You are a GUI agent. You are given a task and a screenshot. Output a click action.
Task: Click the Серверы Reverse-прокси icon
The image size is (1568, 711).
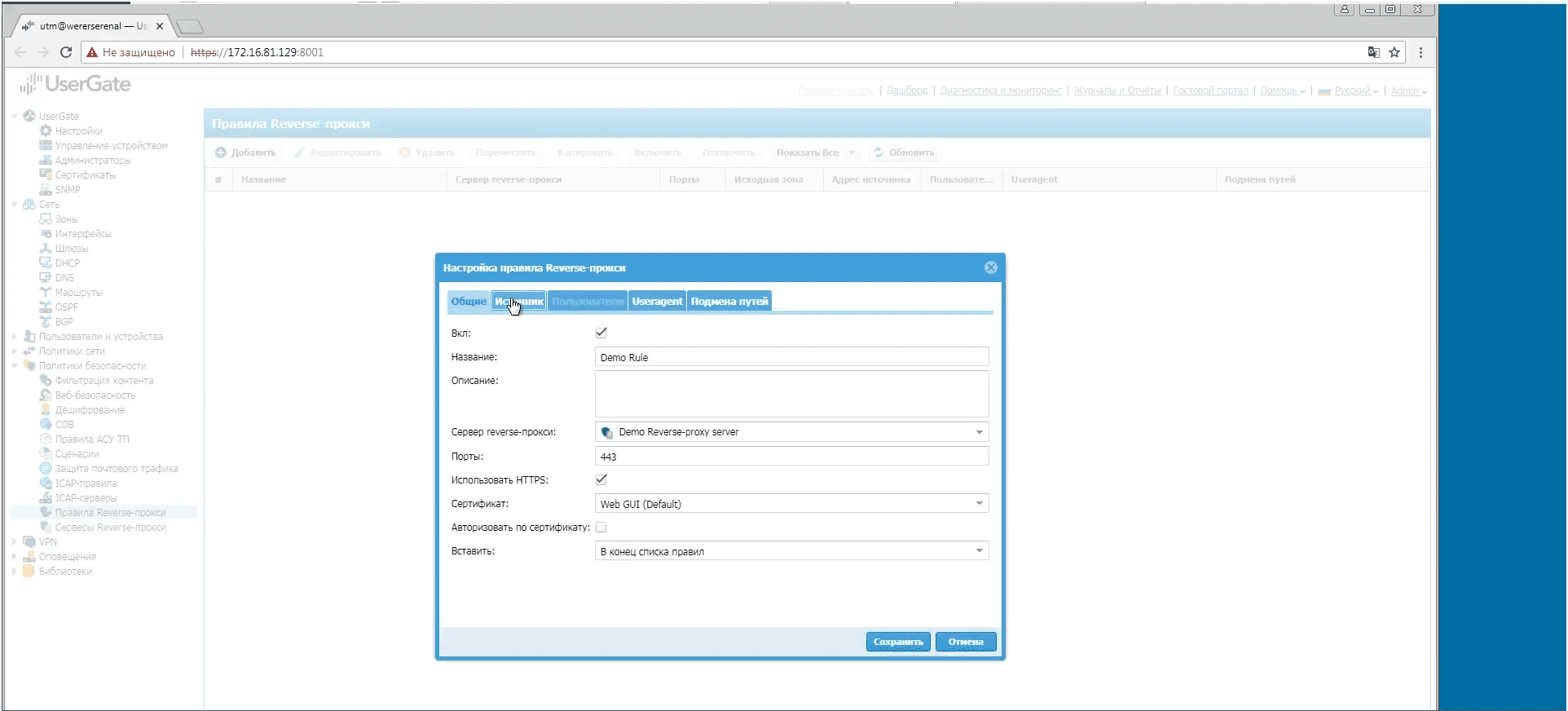[46, 527]
